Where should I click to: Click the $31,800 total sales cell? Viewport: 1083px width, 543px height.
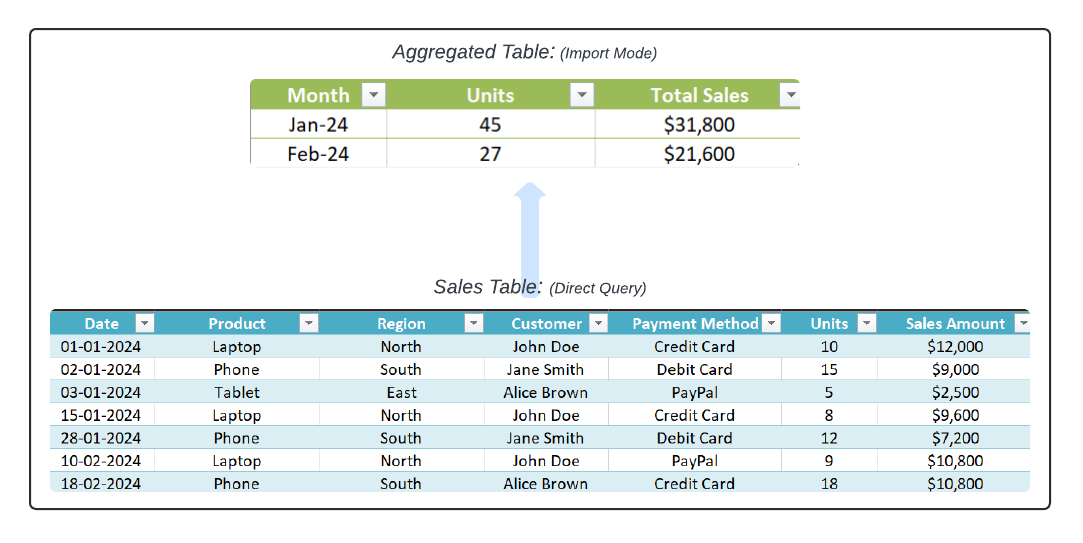698,124
